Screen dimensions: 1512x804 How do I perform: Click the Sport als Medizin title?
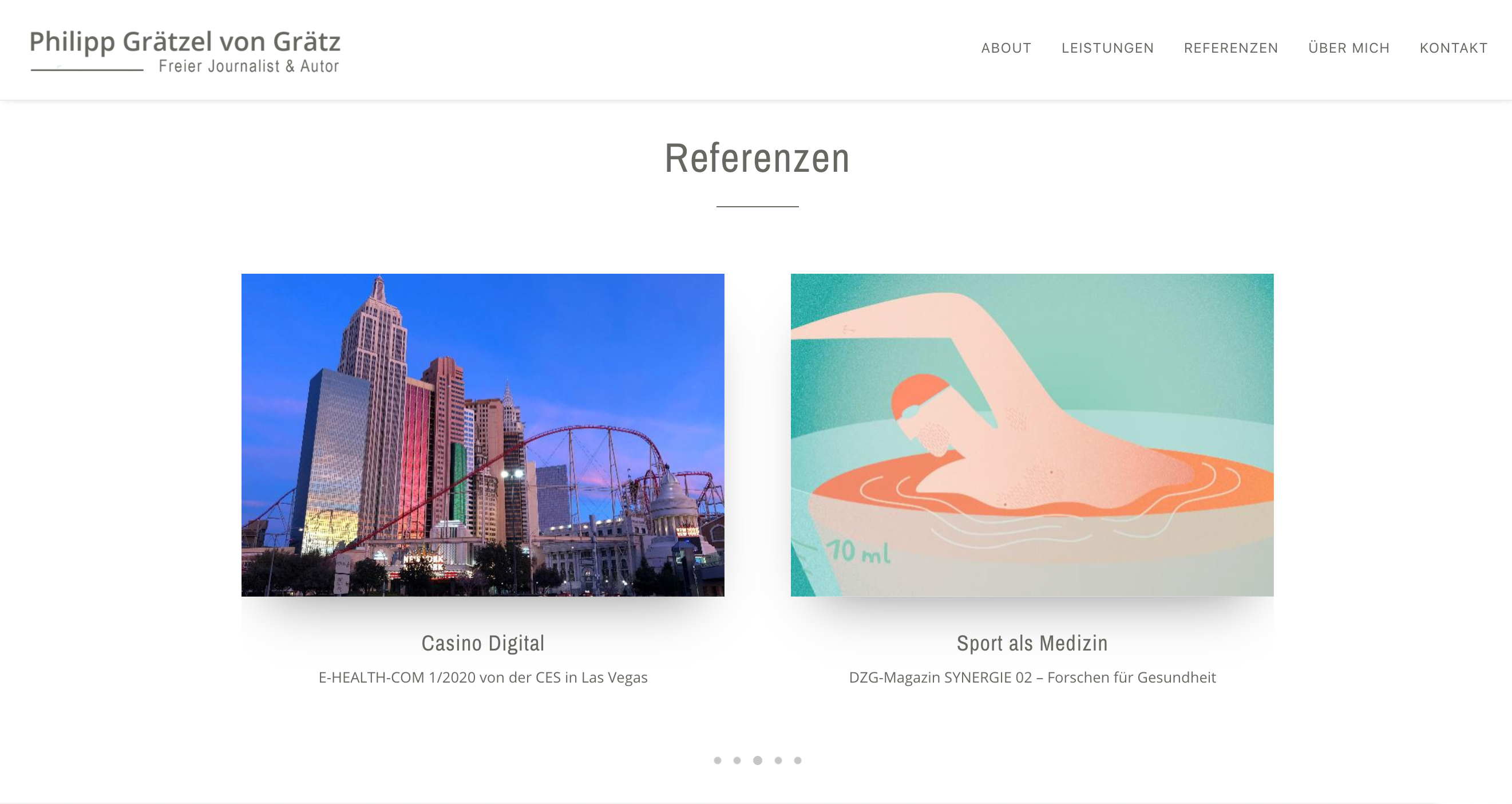[1032, 643]
